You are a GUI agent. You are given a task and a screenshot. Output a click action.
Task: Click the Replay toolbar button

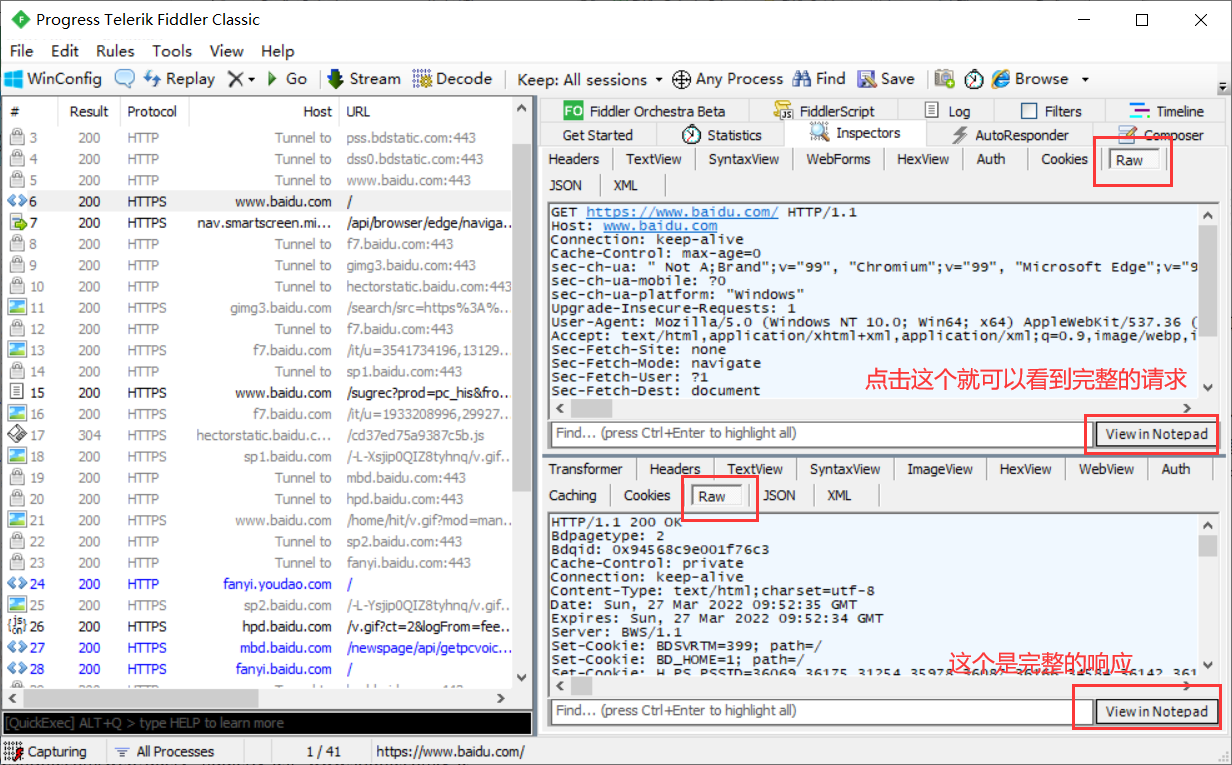(x=179, y=79)
